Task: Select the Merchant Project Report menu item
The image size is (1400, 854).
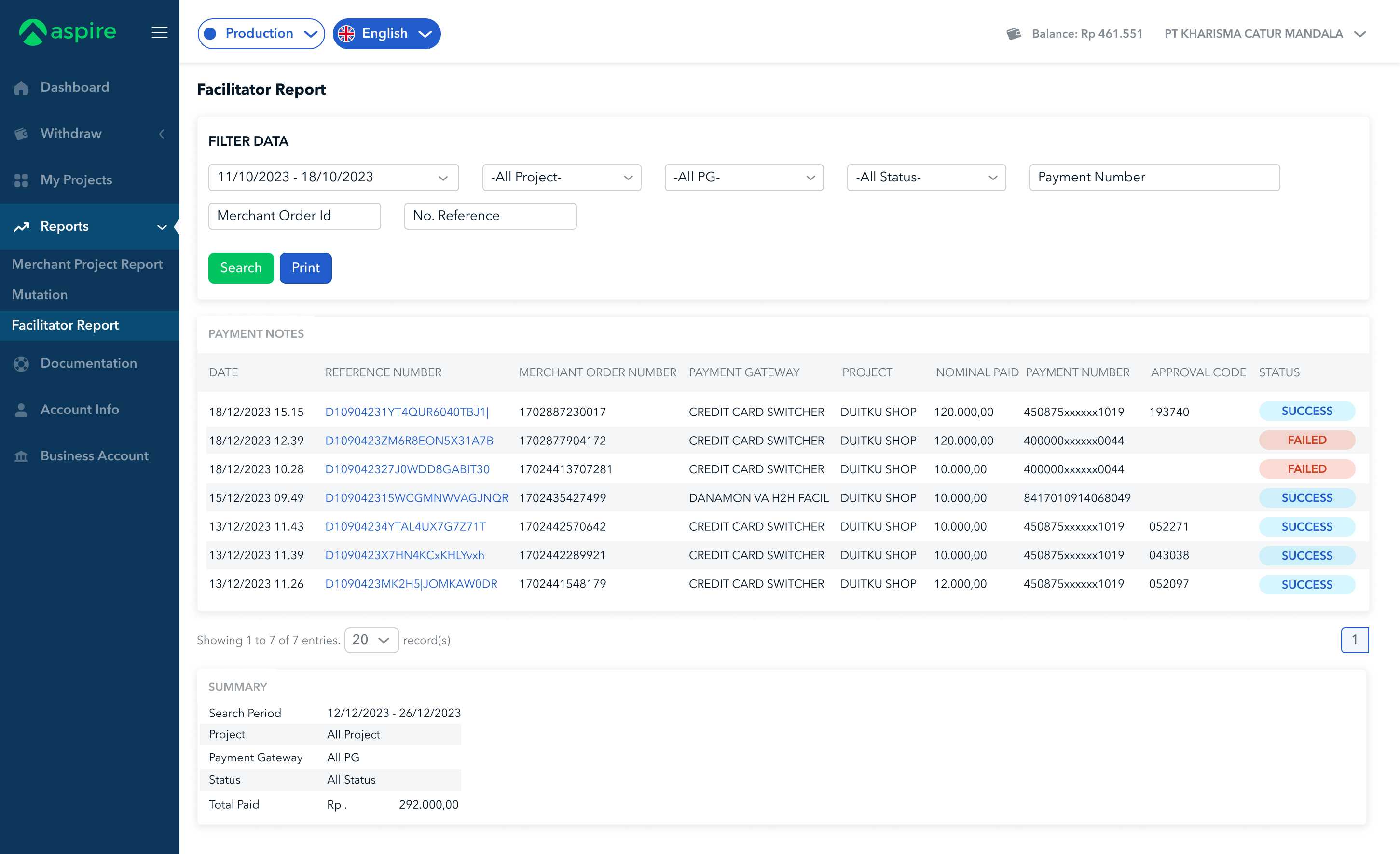Action: click(x=86, y=265)
